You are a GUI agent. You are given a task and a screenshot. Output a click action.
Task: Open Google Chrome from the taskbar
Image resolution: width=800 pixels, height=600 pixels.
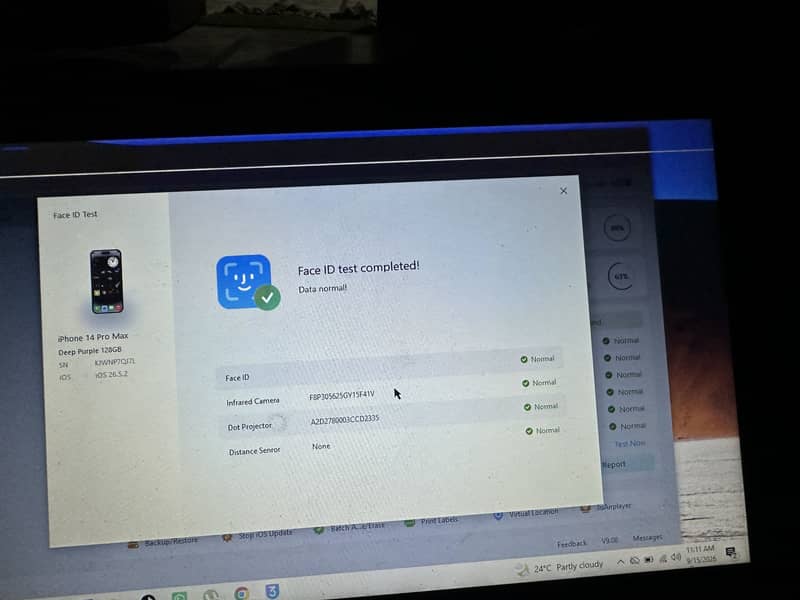coord(242,593)
